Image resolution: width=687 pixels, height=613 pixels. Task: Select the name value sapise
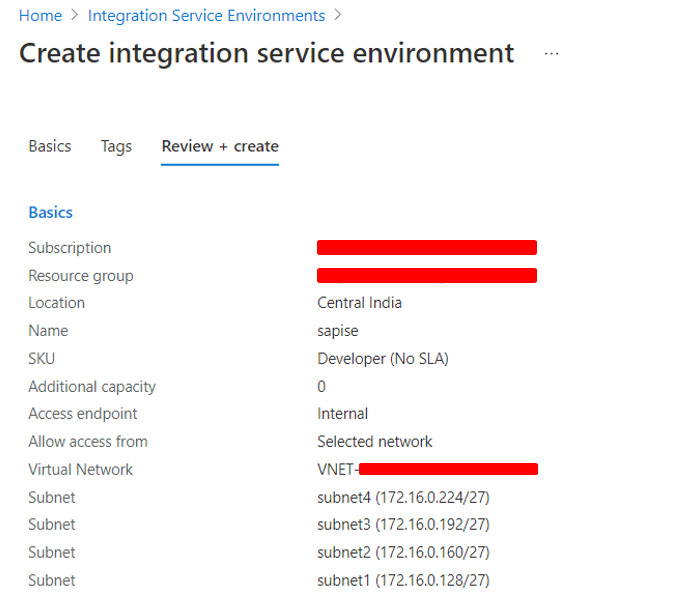pos(337,331)
